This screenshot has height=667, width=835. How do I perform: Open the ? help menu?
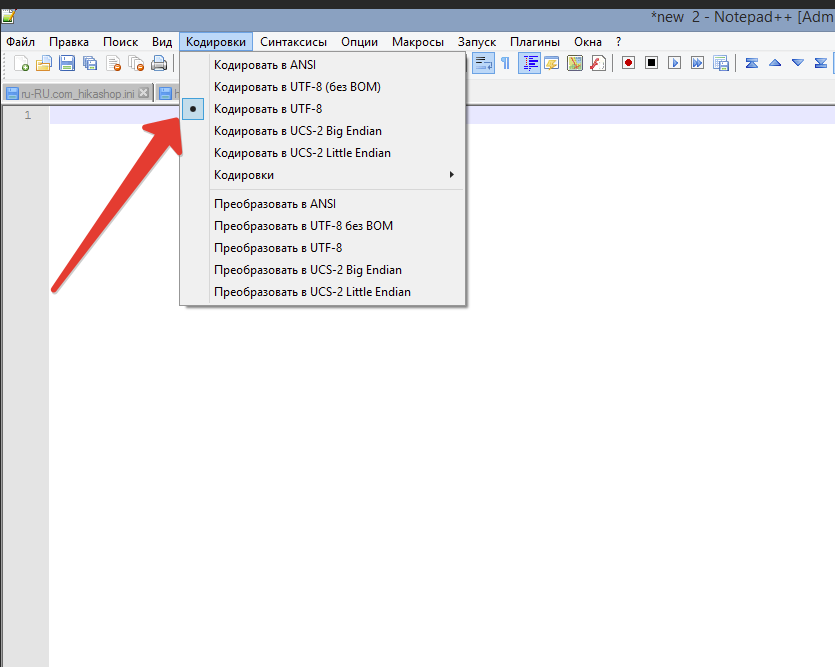[x=618, y=42]
